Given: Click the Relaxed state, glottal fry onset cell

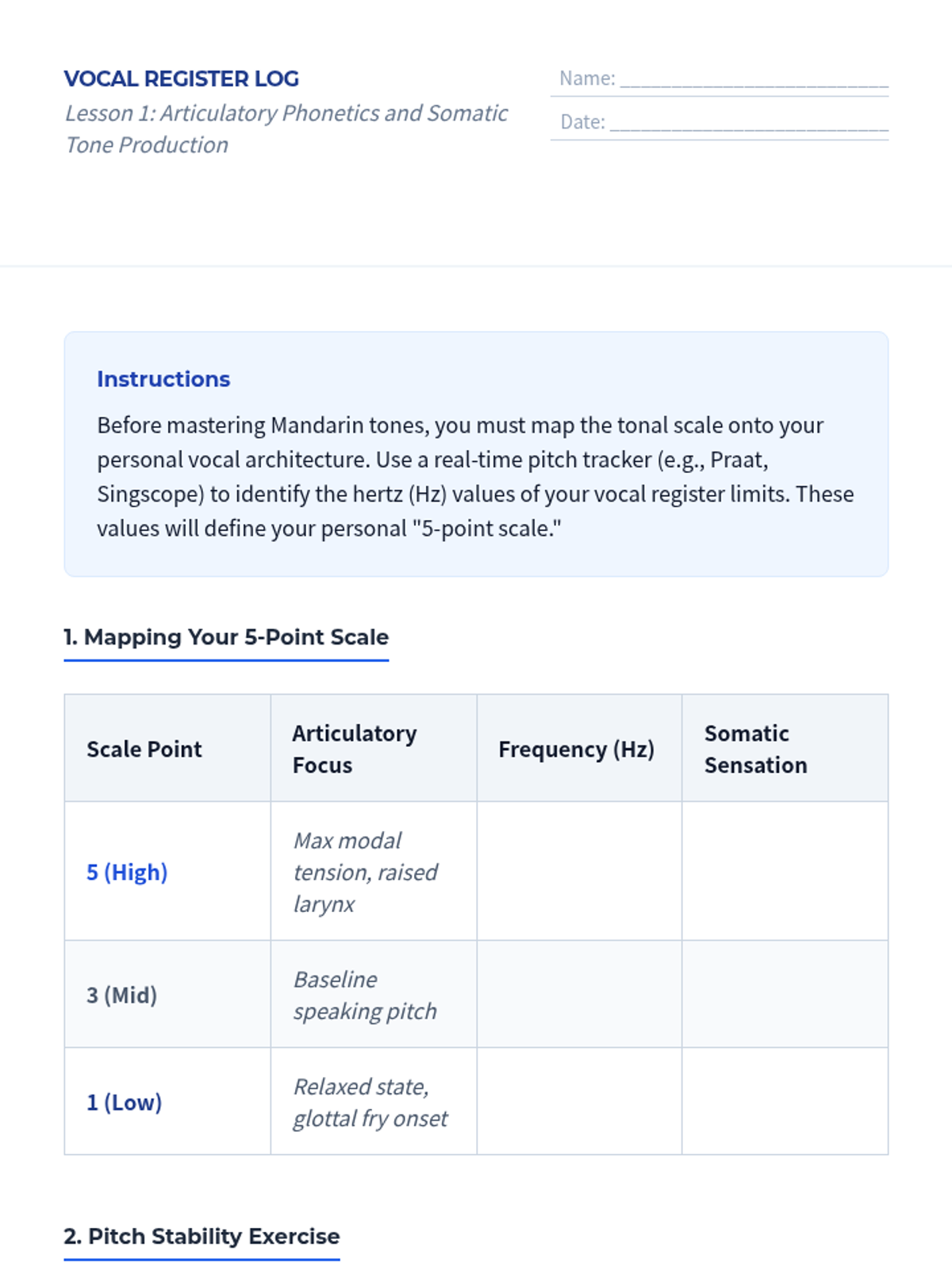Looking at the screenshot, I should (x=370, y=1103).
